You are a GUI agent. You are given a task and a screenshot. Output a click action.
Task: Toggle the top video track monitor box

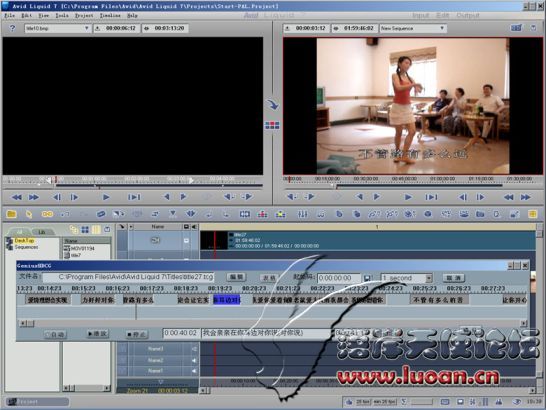pos(186,240)
